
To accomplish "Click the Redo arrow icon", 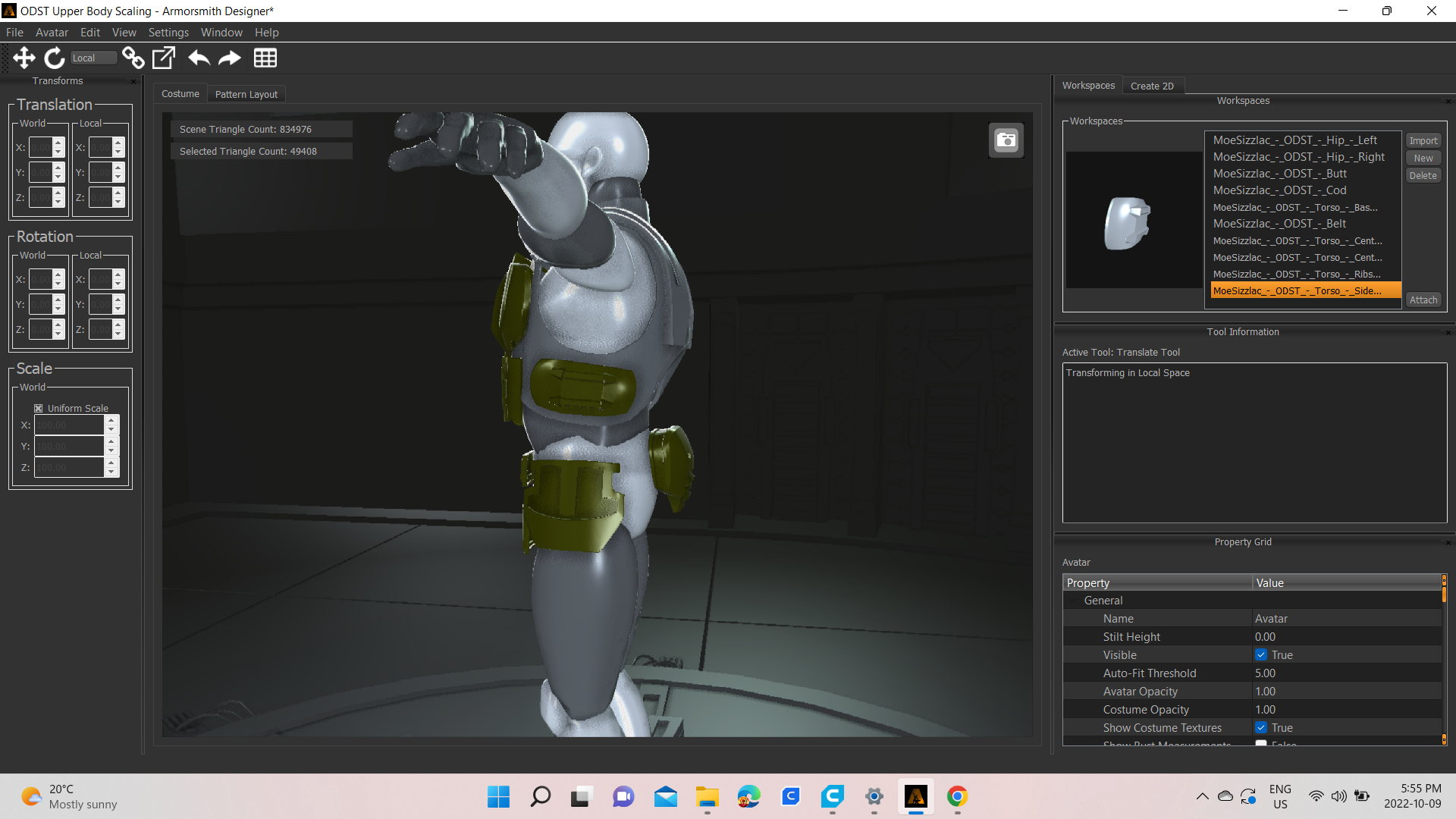I will pyautogui.click(x=230, y=58).
